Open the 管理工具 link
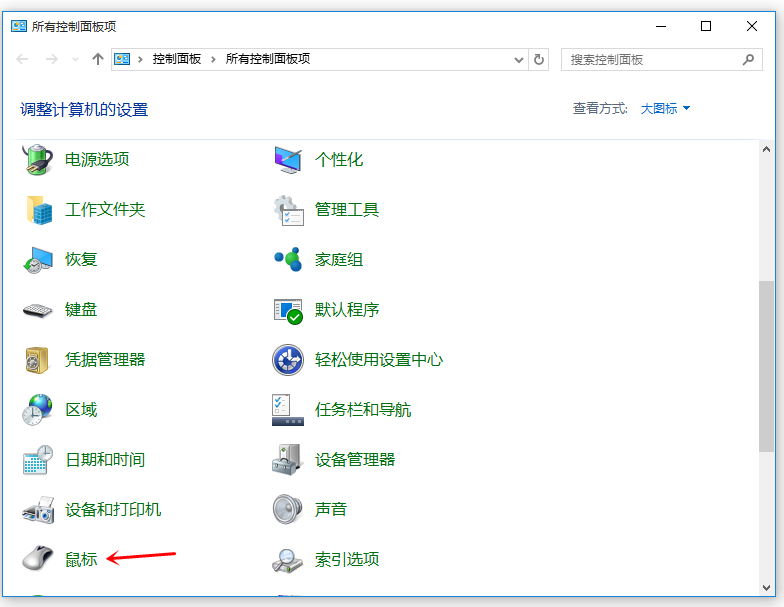The height and width of the screenshot is (607, 784). coord(346,210)
